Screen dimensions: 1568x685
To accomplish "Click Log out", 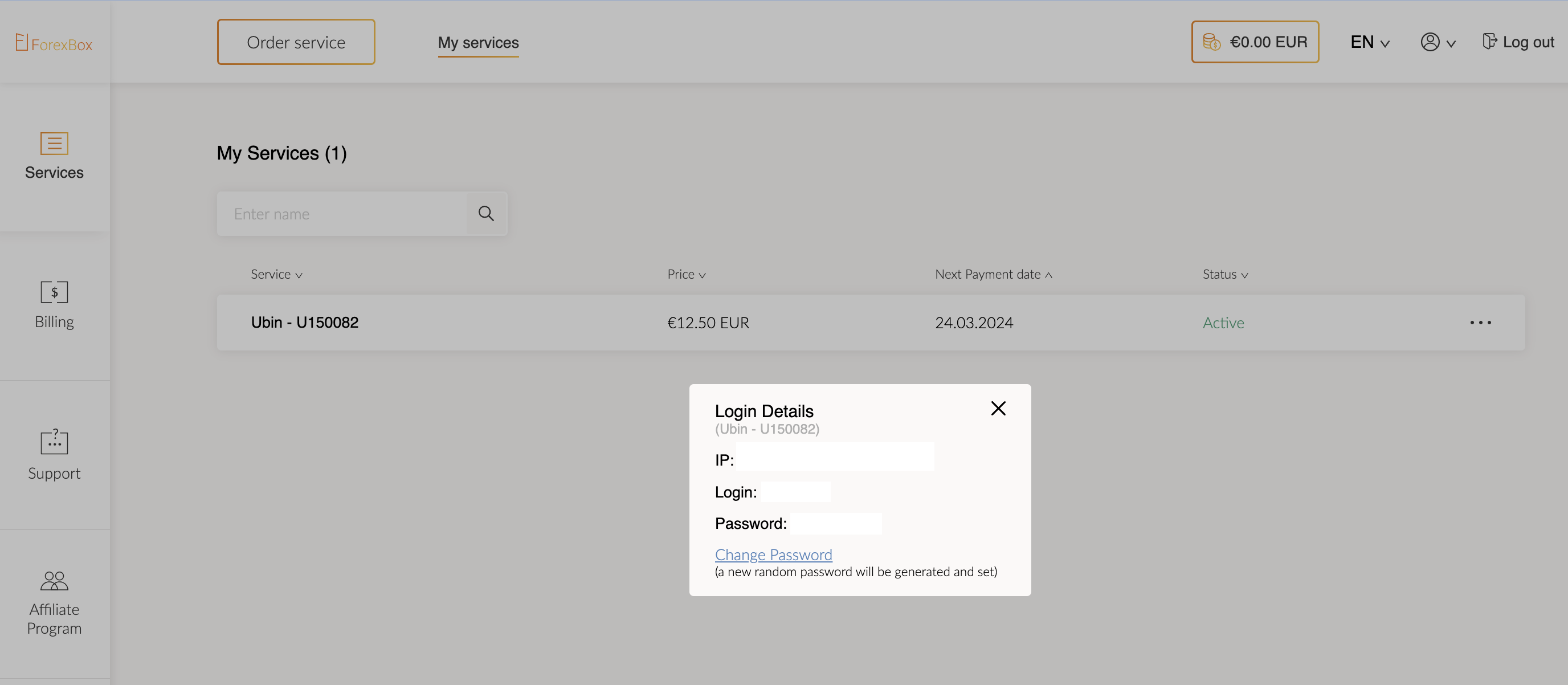I will click(x=1518, y=42).
